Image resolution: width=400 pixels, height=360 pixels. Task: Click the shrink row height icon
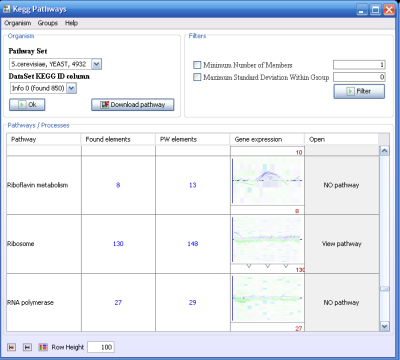coord(11,347)
